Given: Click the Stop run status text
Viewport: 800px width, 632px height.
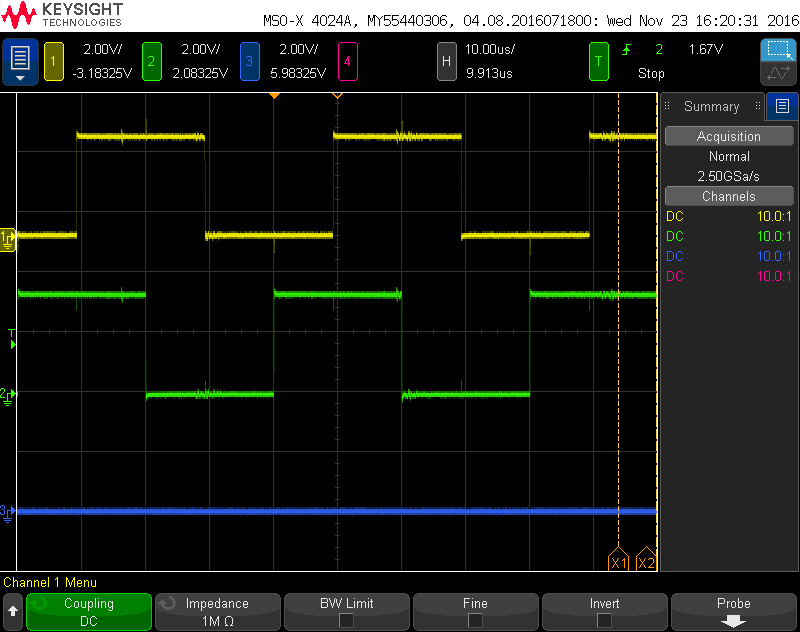Looking at the screenshot, I should click(651, 73).
